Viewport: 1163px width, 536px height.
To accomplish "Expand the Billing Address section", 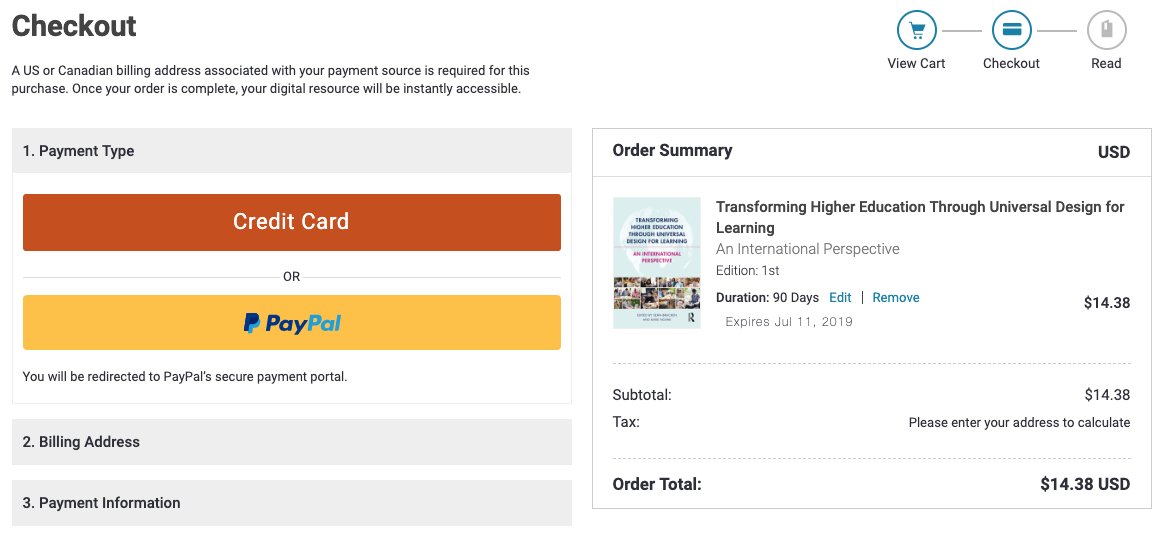I will click(291, 442).
